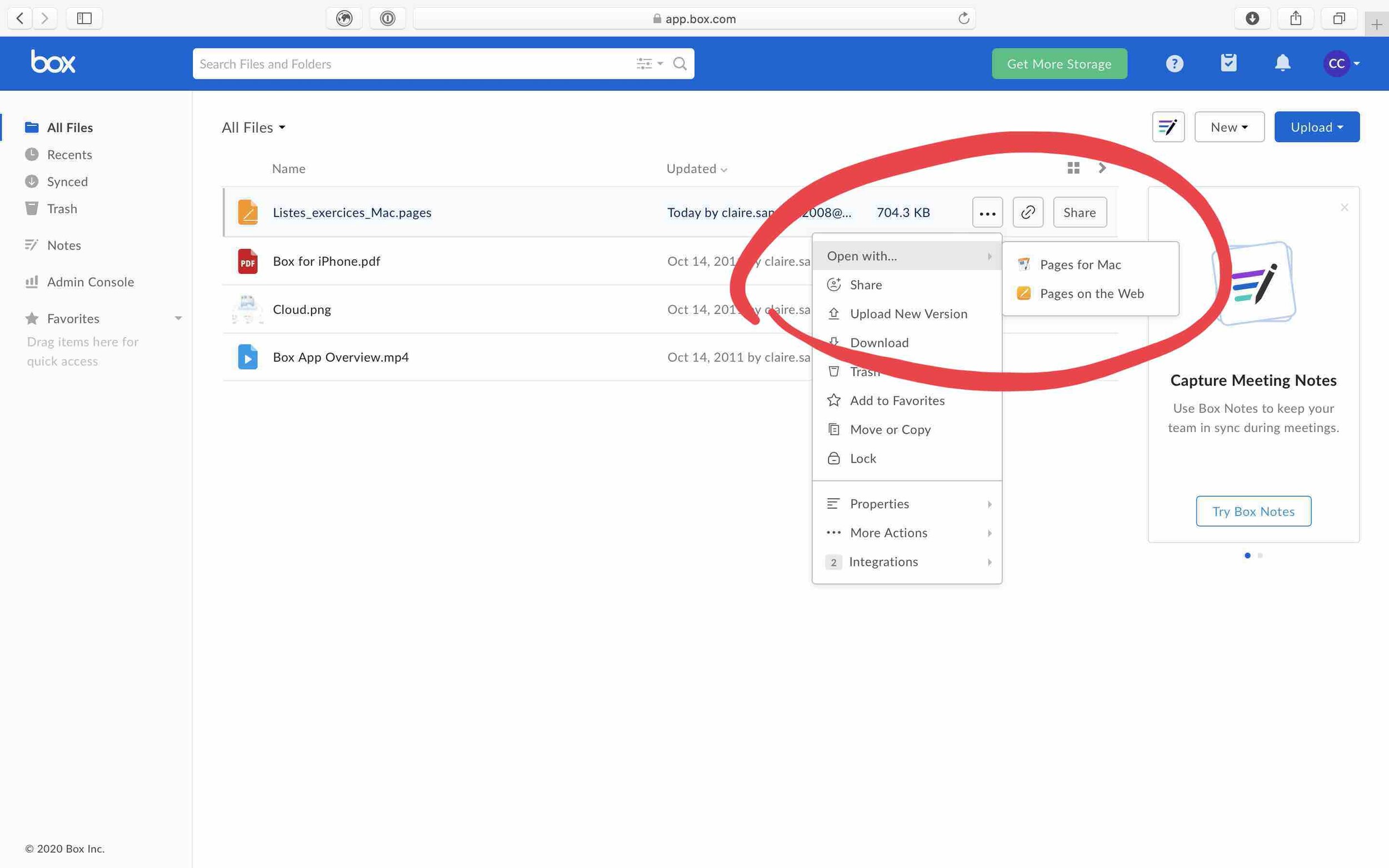Switch to second promo card dot

(1260, 555)
